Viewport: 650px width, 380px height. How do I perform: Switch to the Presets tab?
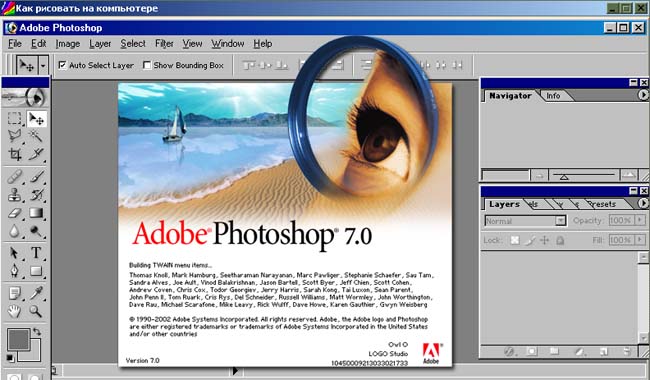603,204
